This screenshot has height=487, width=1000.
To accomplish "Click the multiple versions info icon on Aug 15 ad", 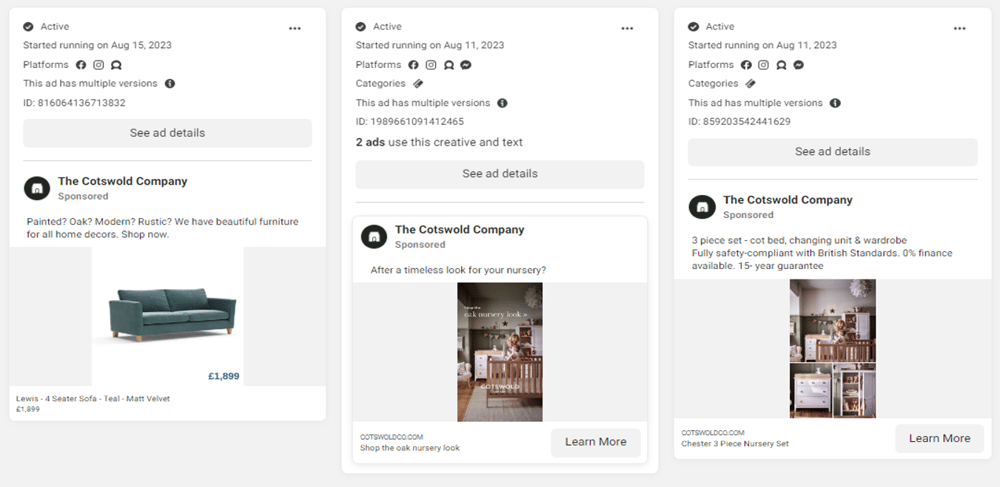I will pyautogui.click(x=170, y=84).
